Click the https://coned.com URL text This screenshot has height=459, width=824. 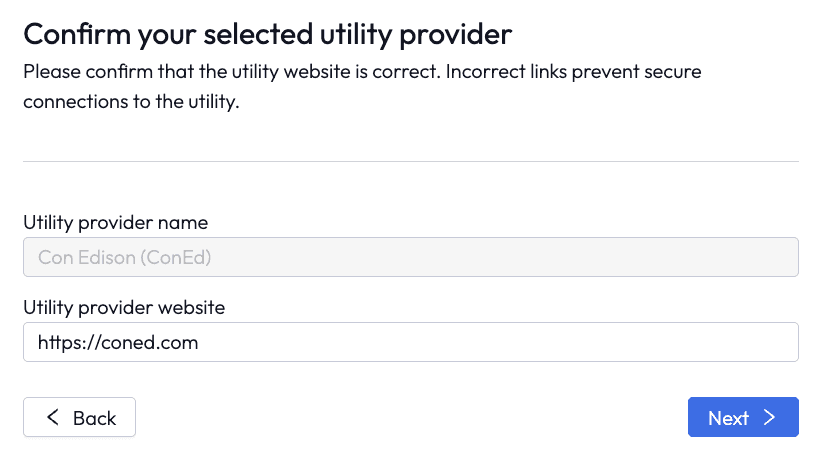118,343
